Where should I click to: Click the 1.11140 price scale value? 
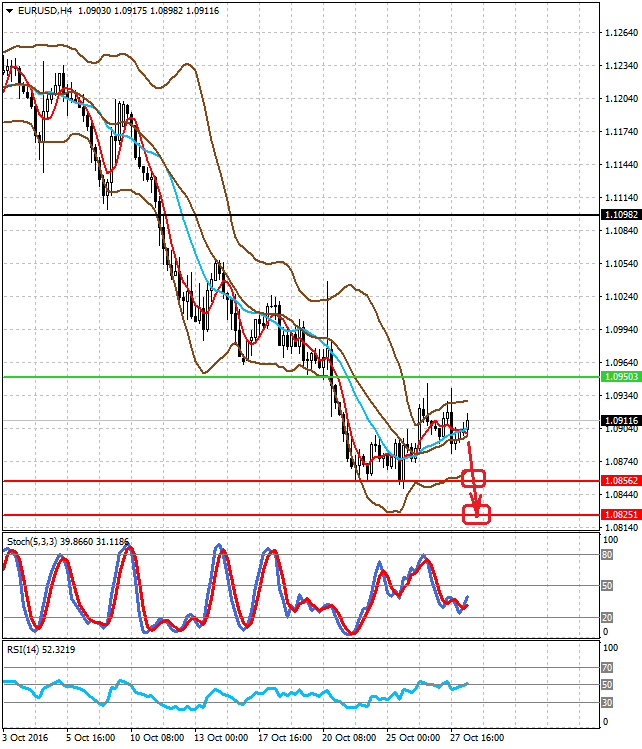point(621,197)
